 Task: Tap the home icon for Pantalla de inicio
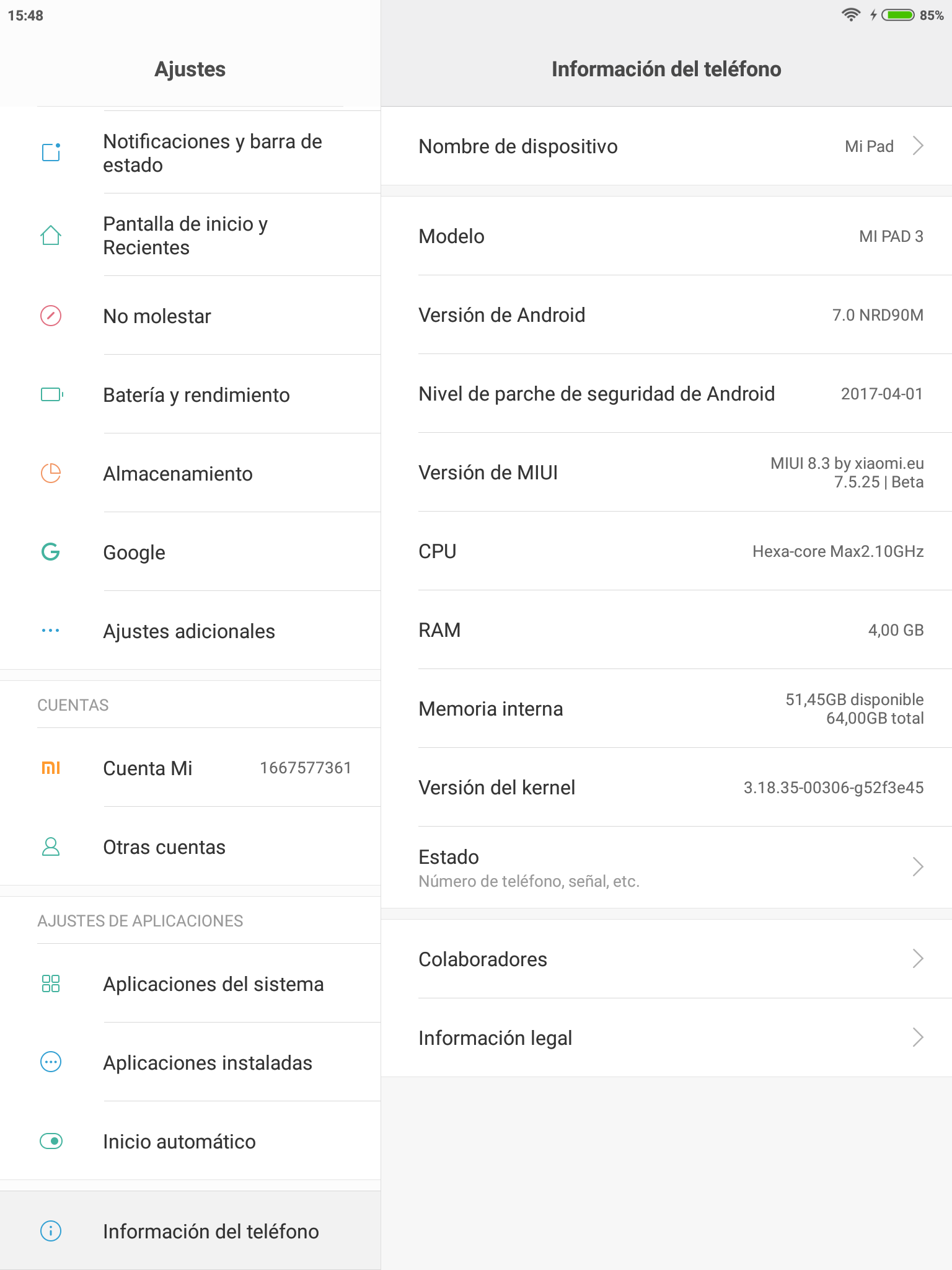[51, 235]
